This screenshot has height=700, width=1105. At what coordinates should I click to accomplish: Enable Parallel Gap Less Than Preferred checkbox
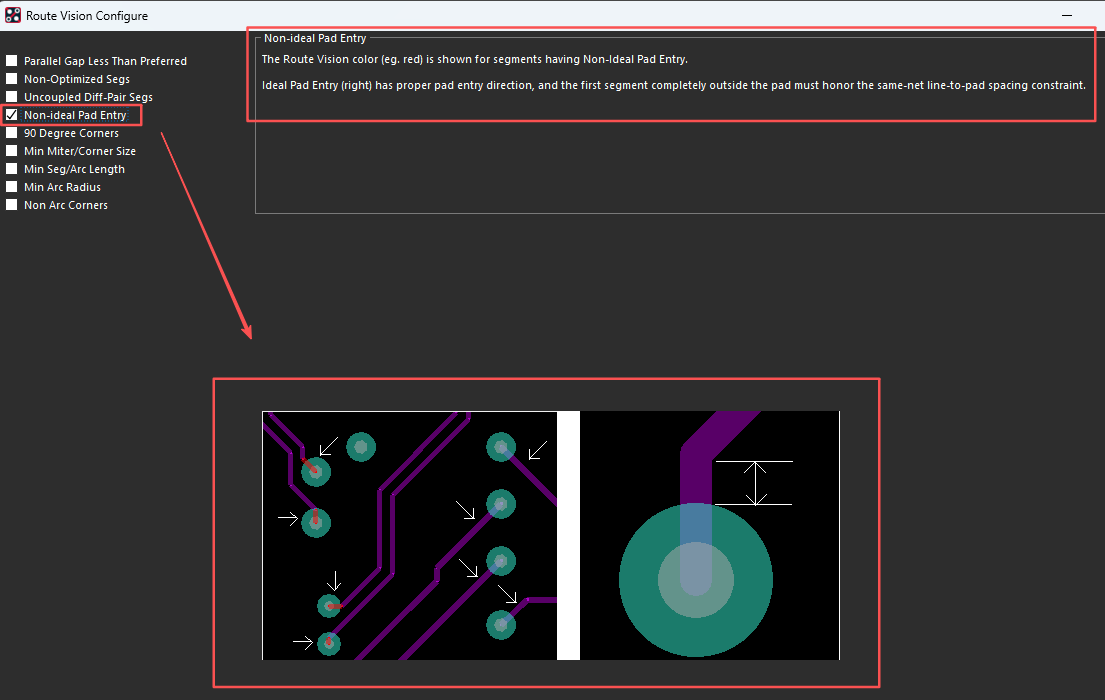[x=12, y=61]
